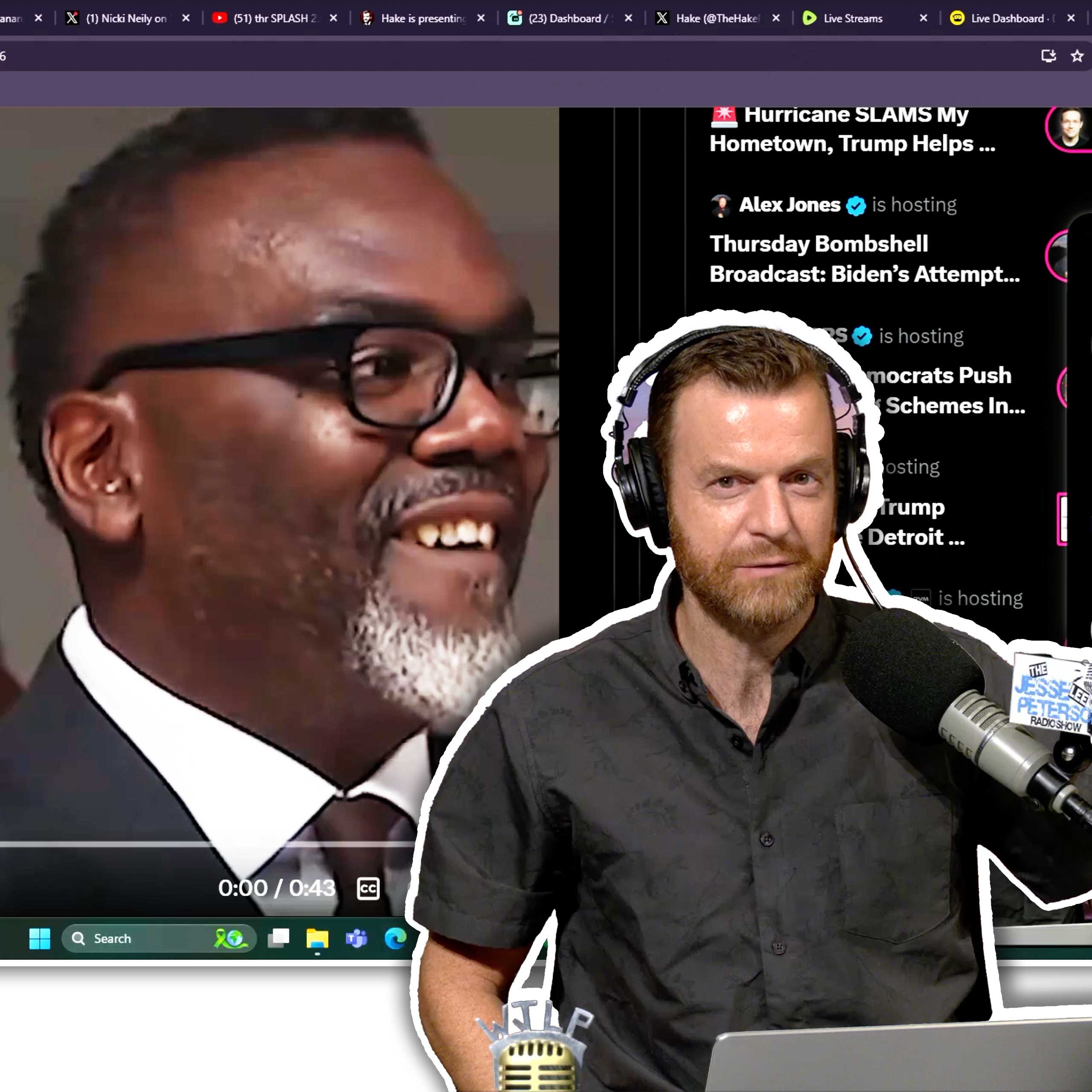Open the Live Streams tab
This screenshot has width=1092, height=1092.
pyautogui.click(x=852, y=18)
